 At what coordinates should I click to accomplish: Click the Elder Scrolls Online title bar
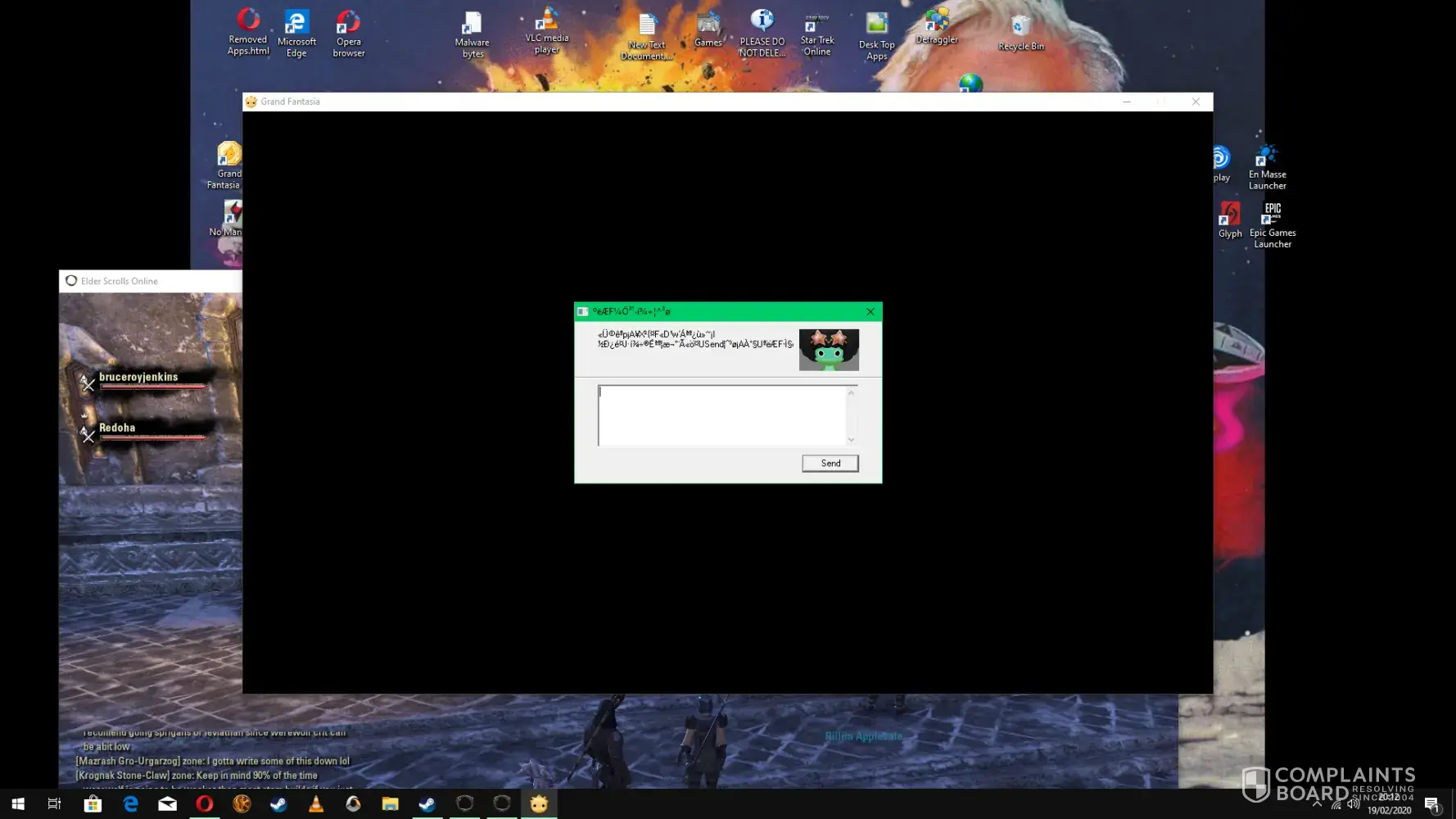pos(151,281)
